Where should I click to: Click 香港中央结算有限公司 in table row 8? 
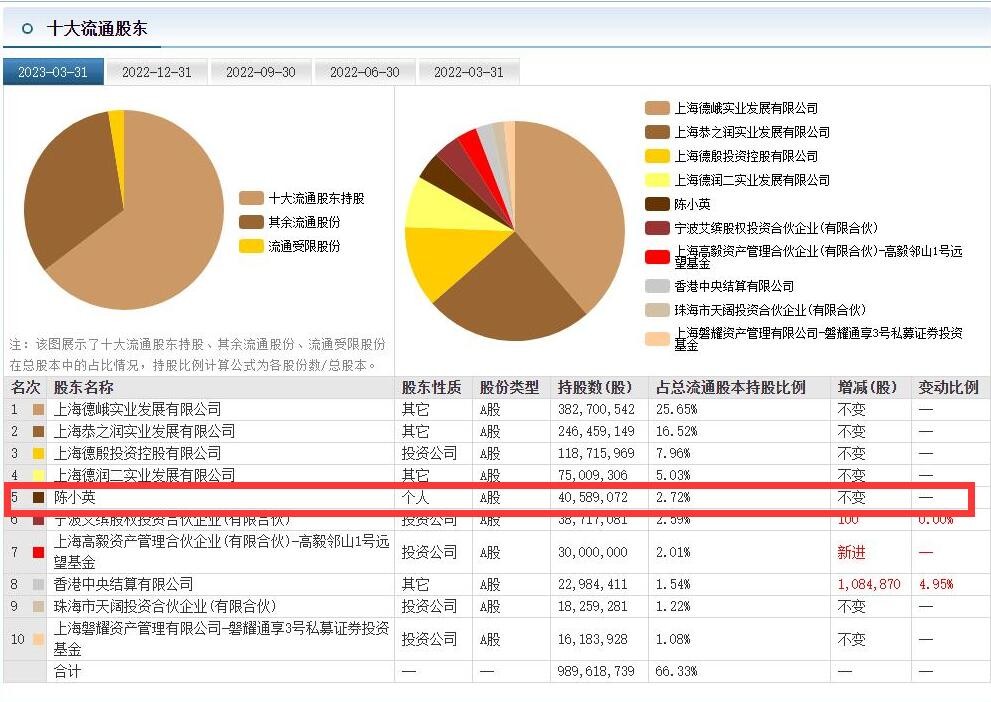pyautogui.click(x=123, y=584)
